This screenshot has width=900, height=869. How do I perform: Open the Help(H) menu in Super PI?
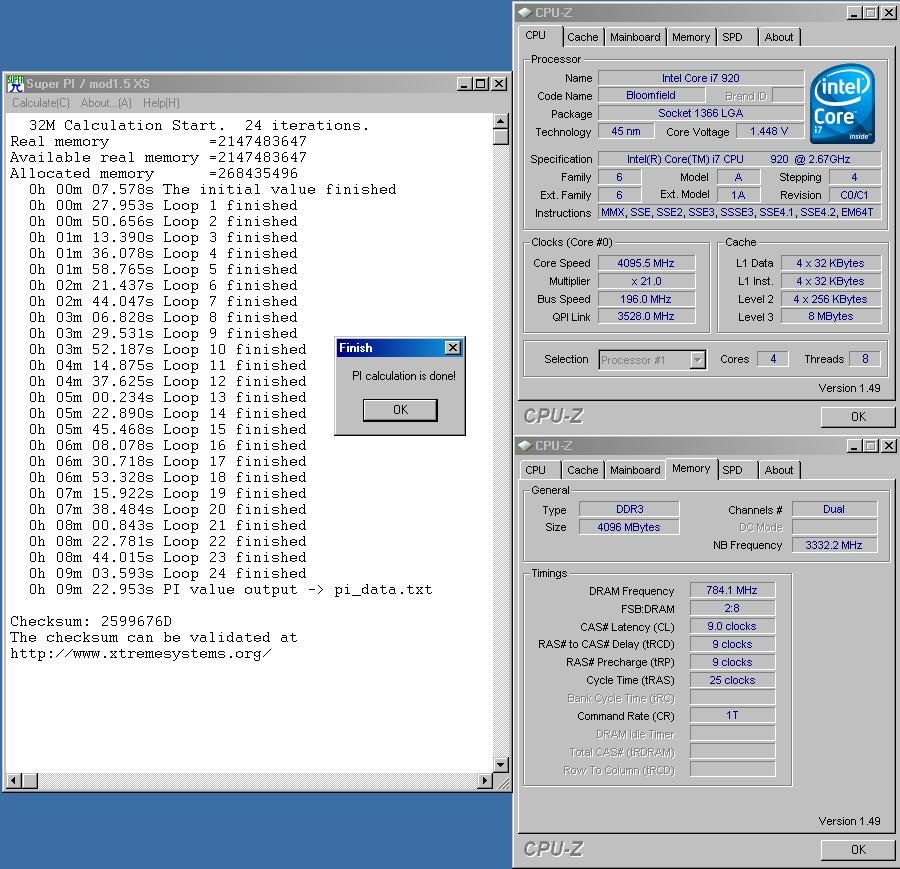tap(161, 103)
